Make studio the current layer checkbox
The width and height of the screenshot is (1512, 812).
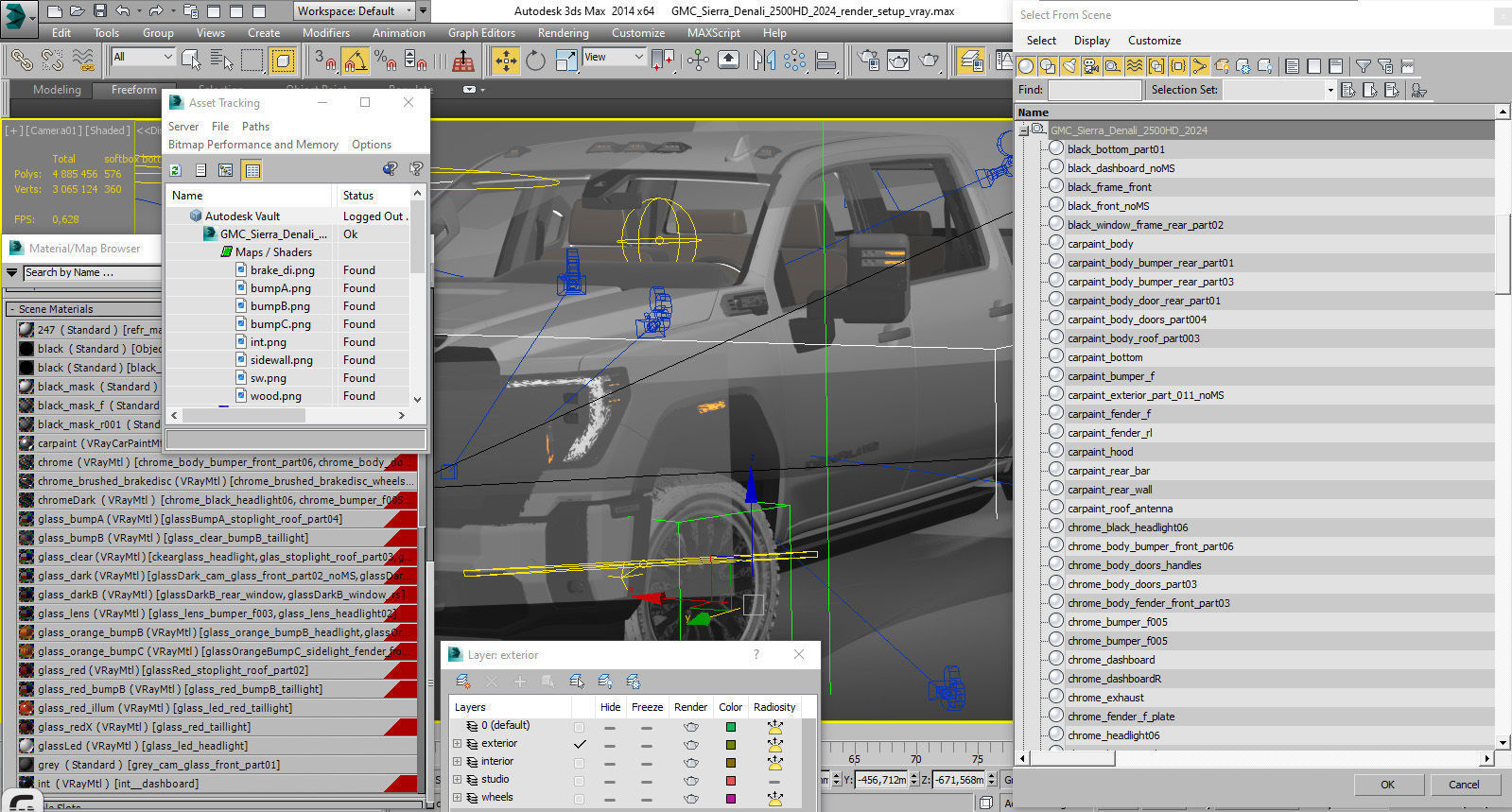[x=579, y=781]
